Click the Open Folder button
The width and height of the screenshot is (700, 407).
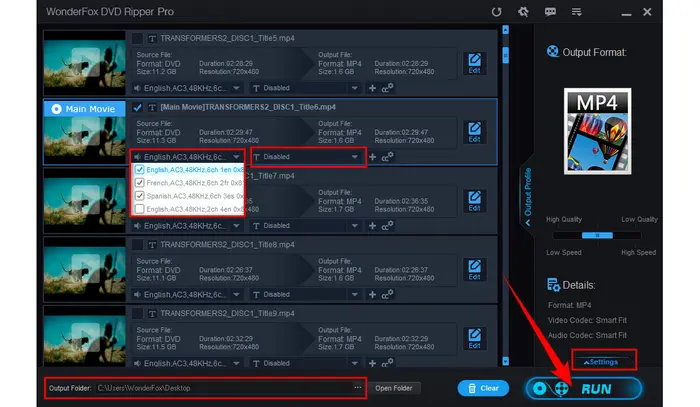tap(394, 388)
